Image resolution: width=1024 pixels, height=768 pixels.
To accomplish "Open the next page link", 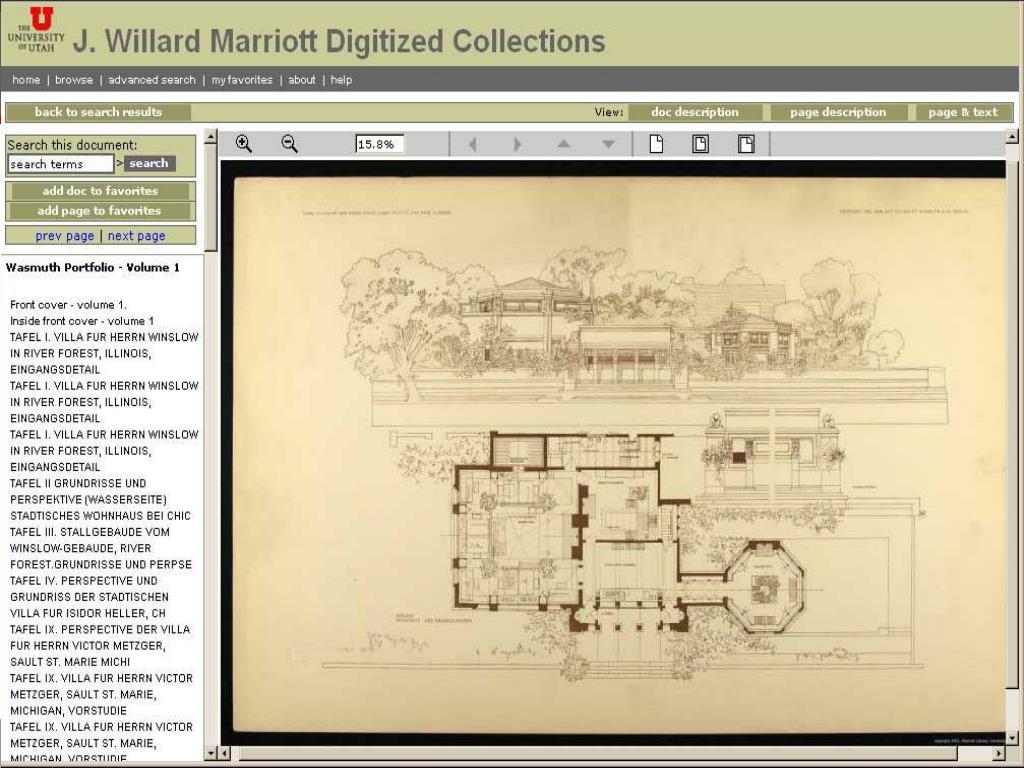I will pos(136,236).
